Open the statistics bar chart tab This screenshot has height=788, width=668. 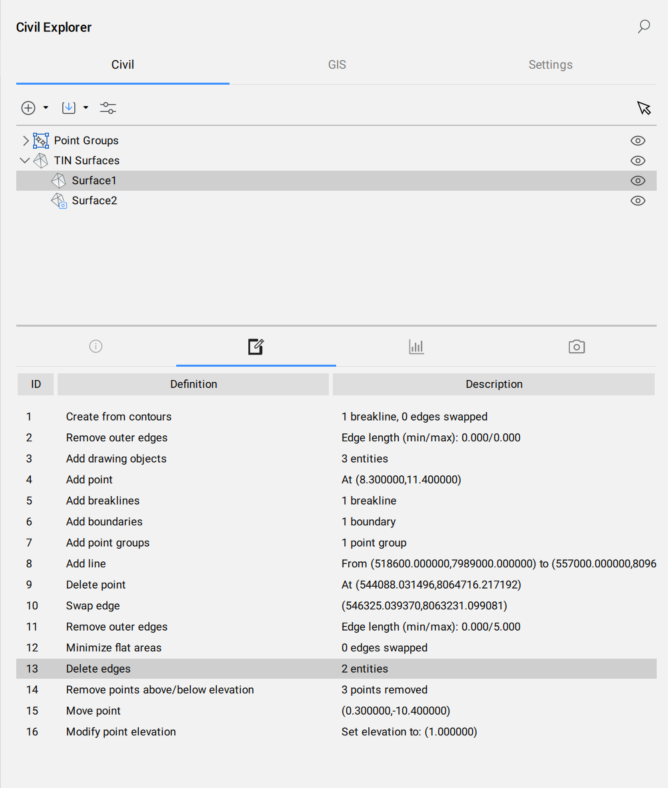pos(416,347)
